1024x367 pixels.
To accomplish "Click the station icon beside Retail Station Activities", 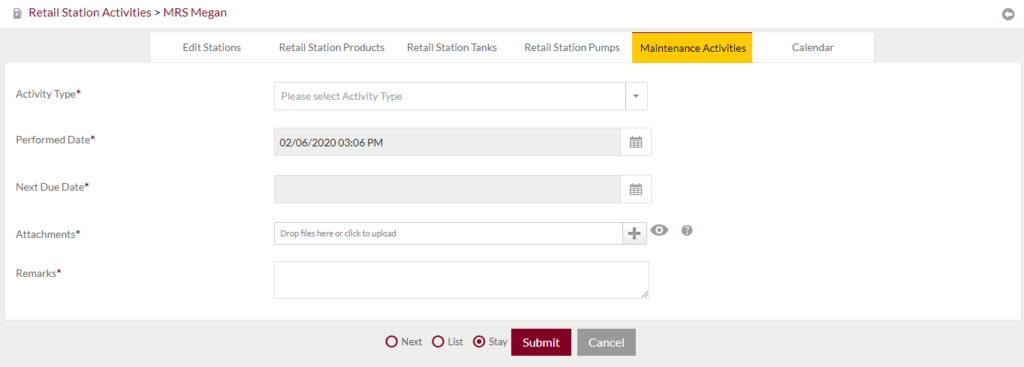I will click(18, 13).
